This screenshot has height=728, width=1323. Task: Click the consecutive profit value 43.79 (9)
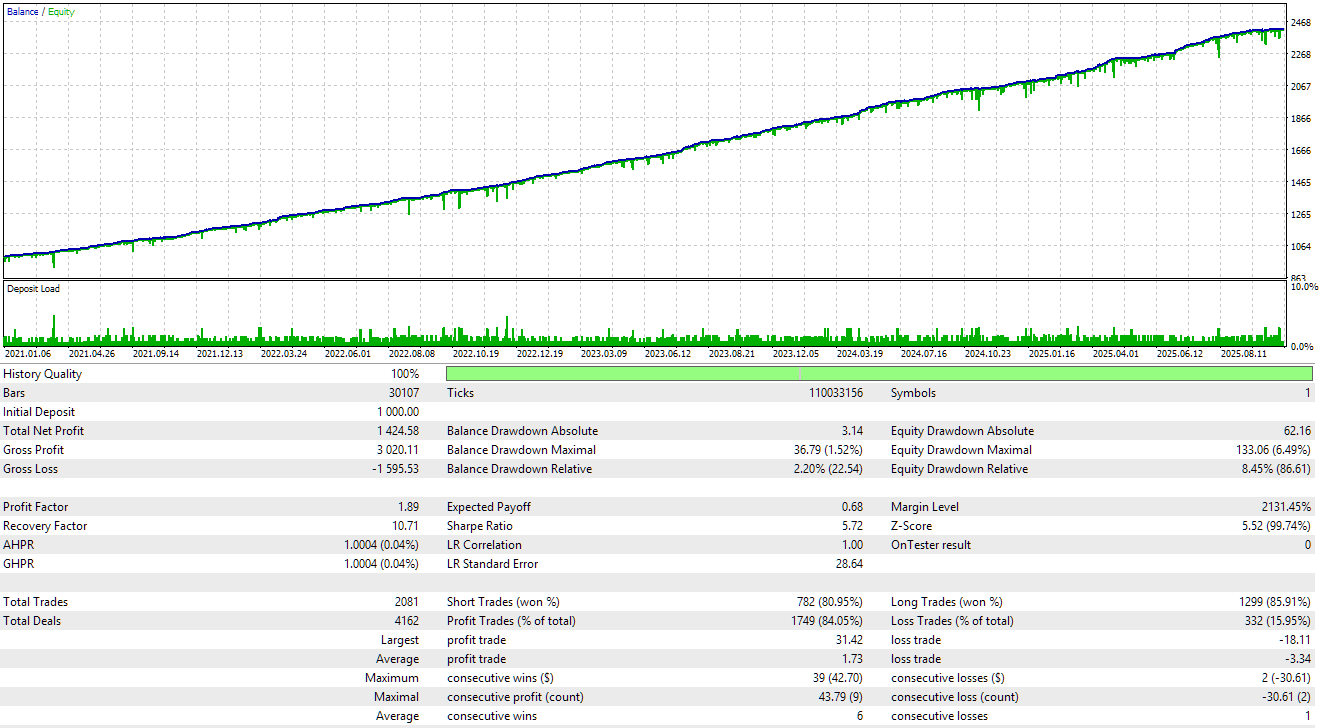(840, 697)
